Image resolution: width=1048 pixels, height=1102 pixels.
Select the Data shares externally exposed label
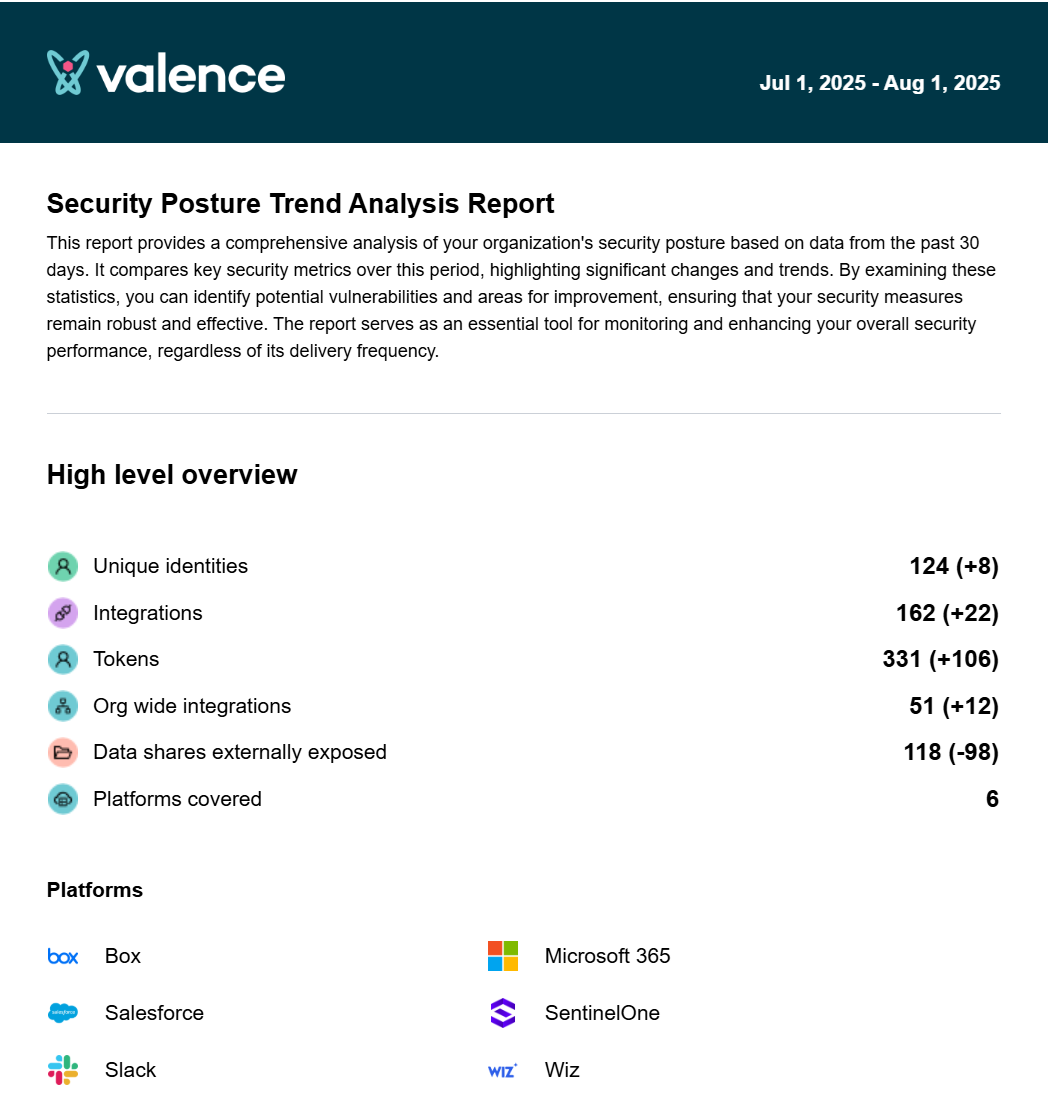click(x=239, y=752)
